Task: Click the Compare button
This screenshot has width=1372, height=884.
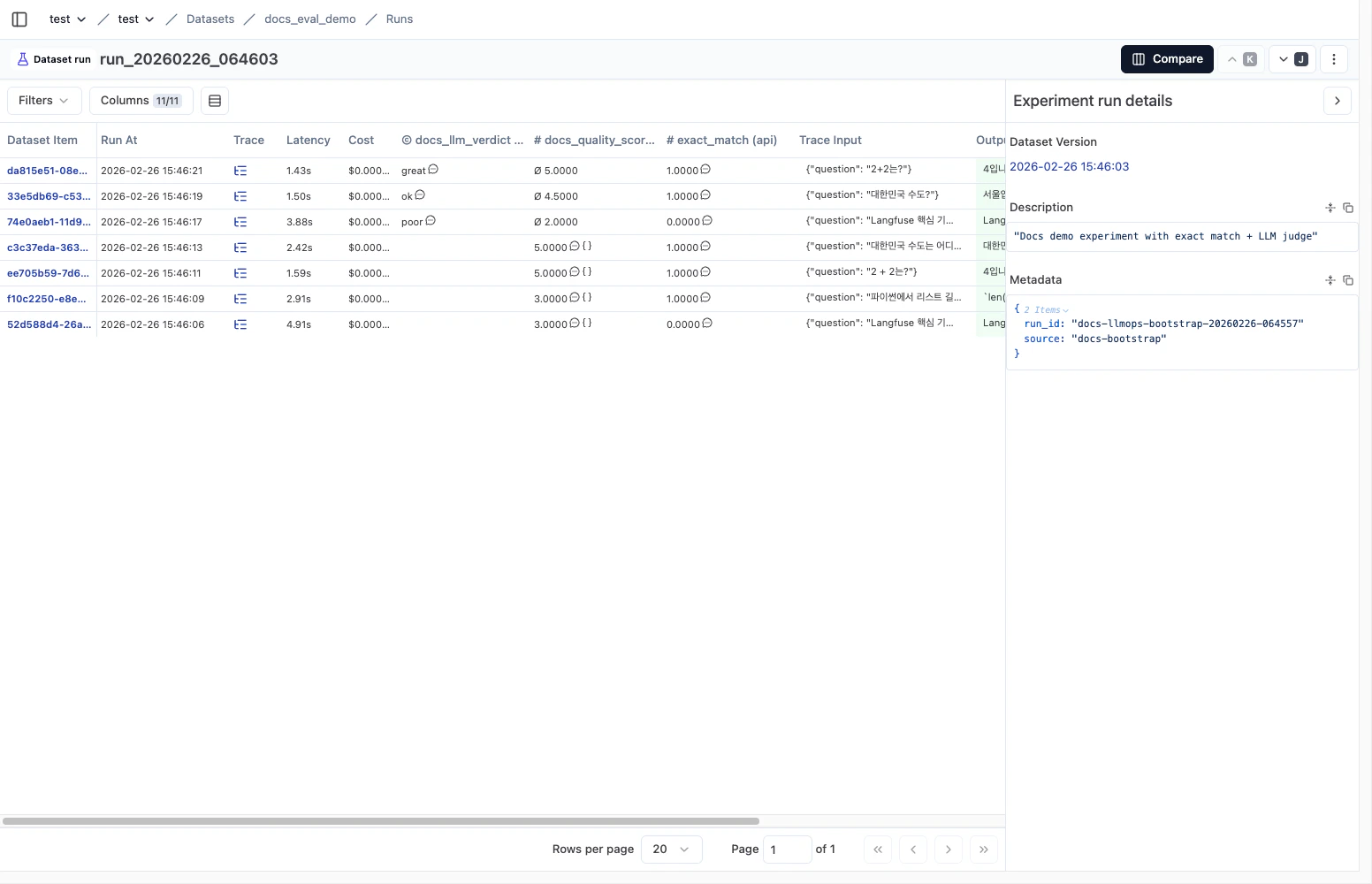Action: 1167,59
